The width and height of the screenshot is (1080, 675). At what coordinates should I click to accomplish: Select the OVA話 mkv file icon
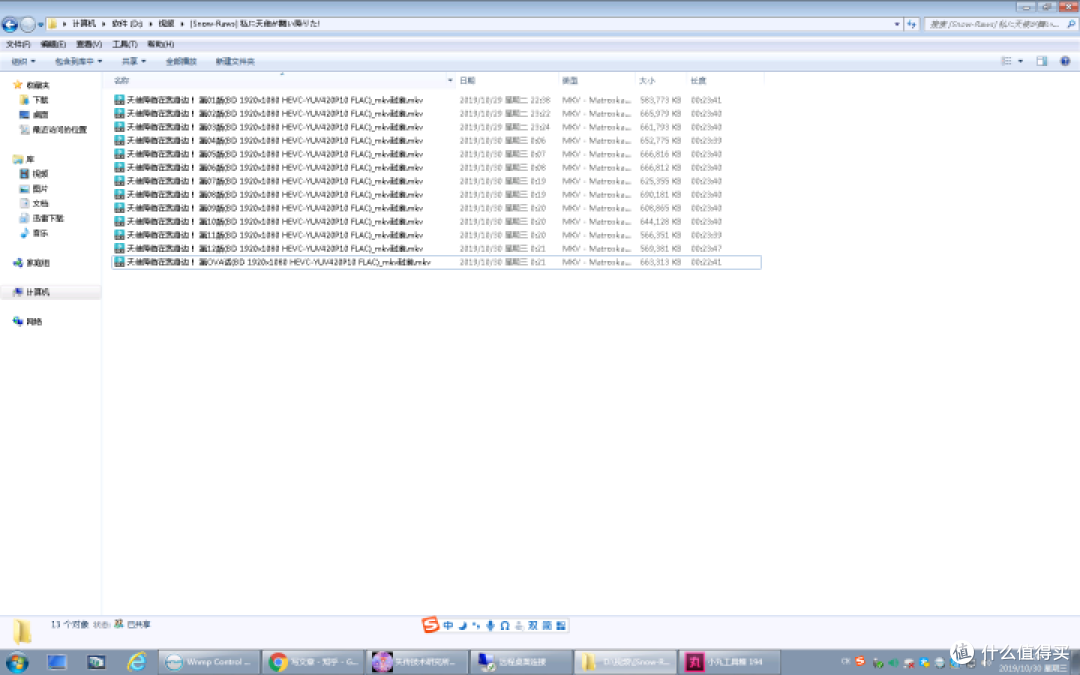119,262
